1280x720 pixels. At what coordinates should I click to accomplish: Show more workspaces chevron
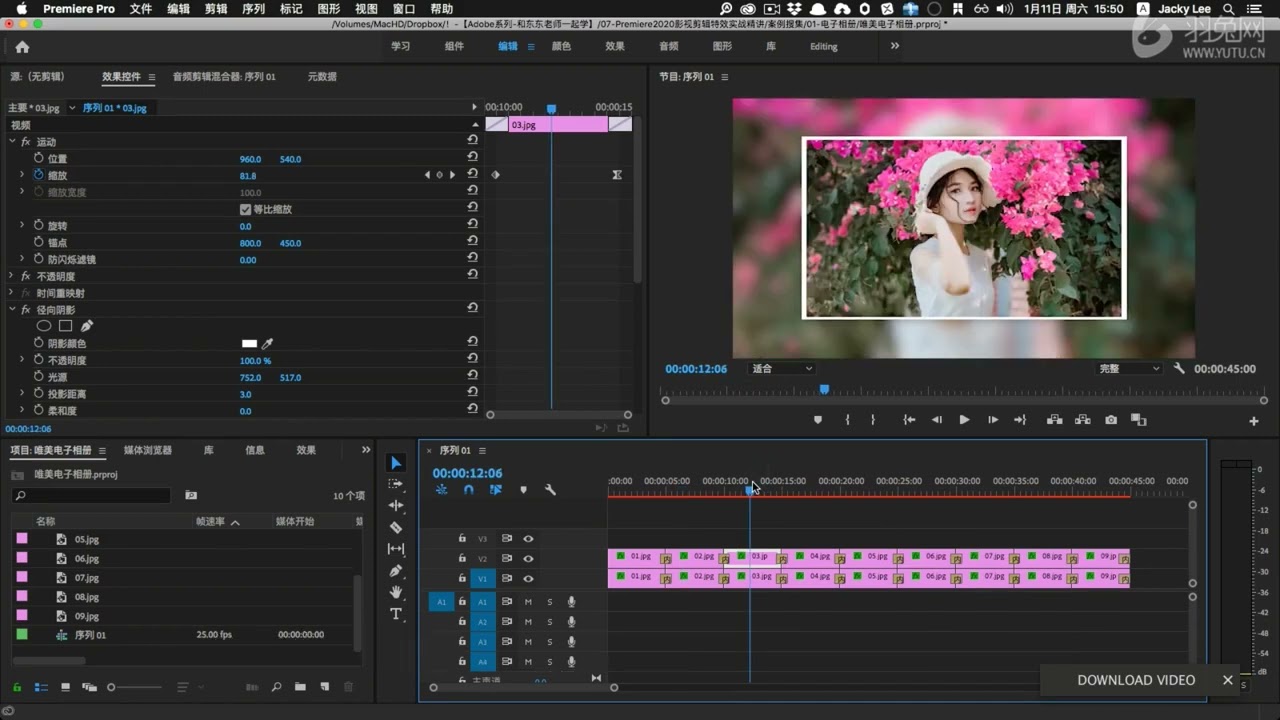[895, 46]
